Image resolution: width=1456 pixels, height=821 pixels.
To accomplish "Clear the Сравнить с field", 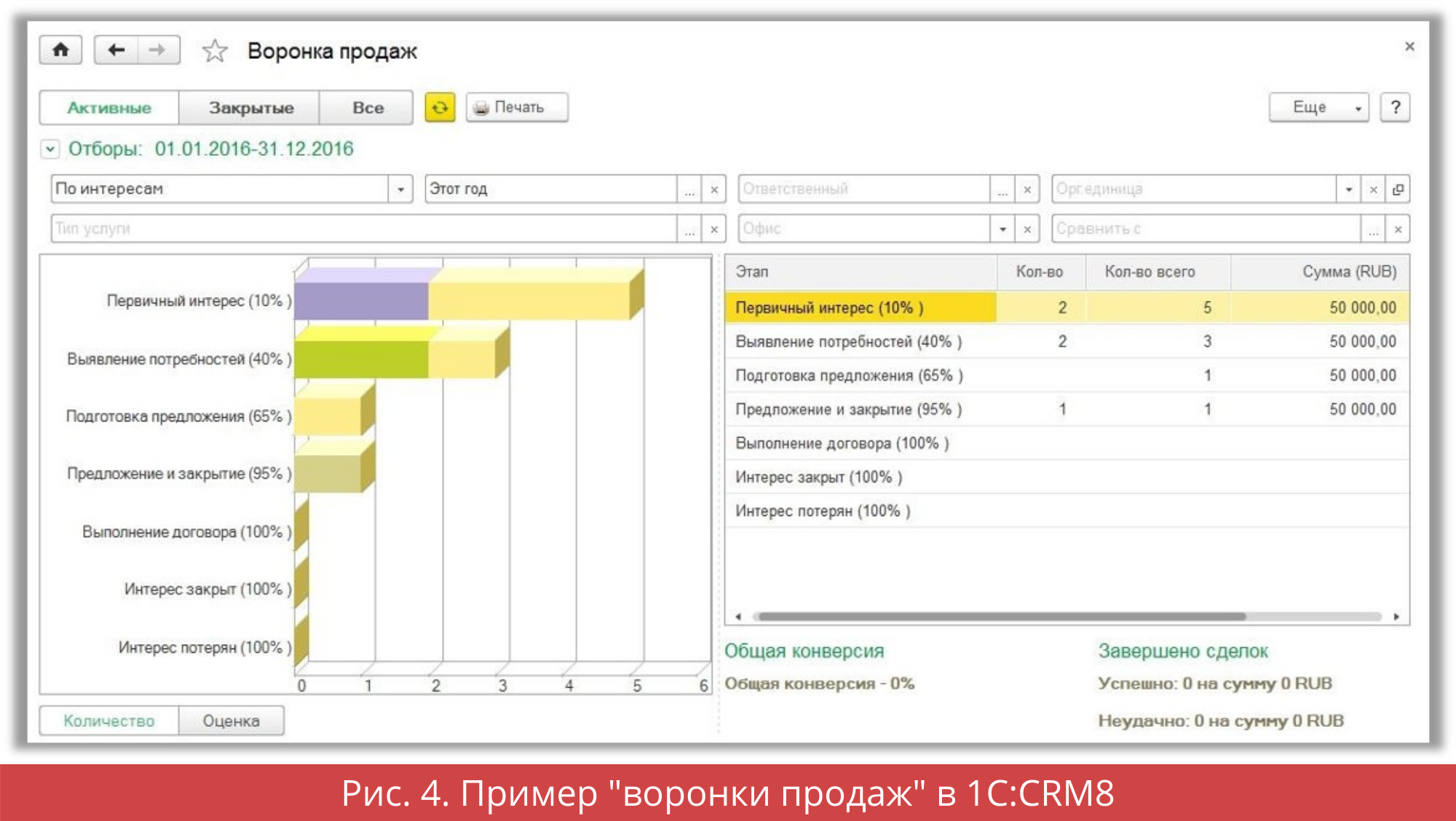I will pos(1398,229).
